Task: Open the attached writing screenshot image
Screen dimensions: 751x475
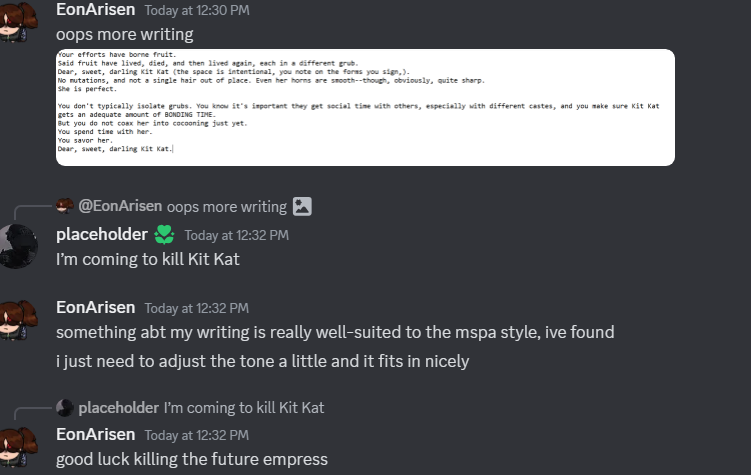Action: pos(364,107)
